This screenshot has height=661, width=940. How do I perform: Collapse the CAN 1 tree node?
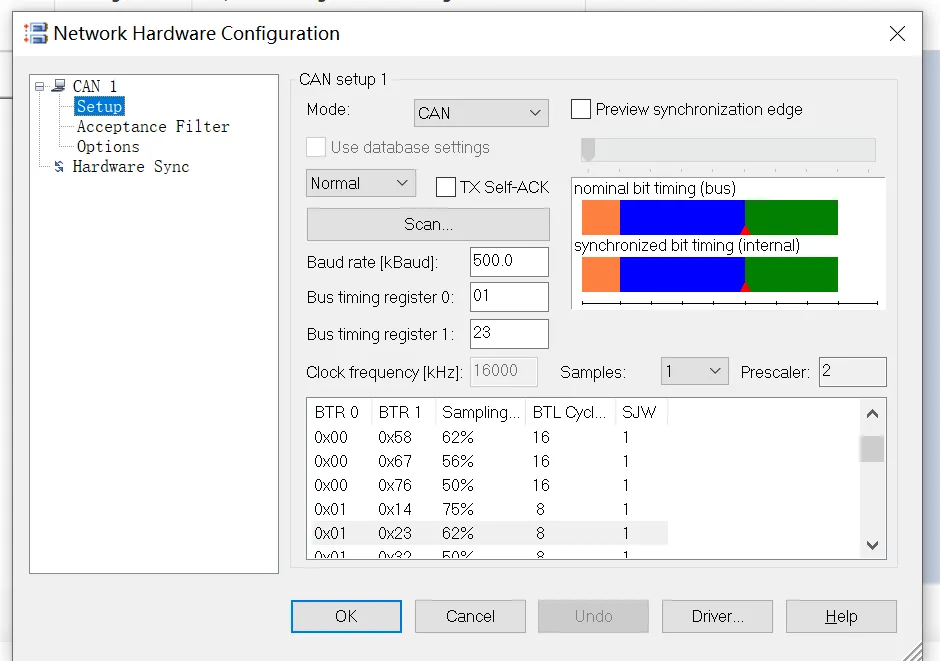(x=40, y=86)
